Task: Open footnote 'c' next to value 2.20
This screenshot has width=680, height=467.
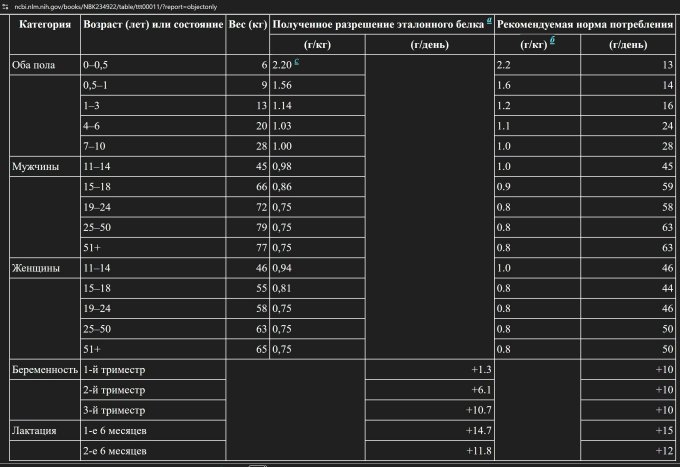Action: [x=297, y=62]
